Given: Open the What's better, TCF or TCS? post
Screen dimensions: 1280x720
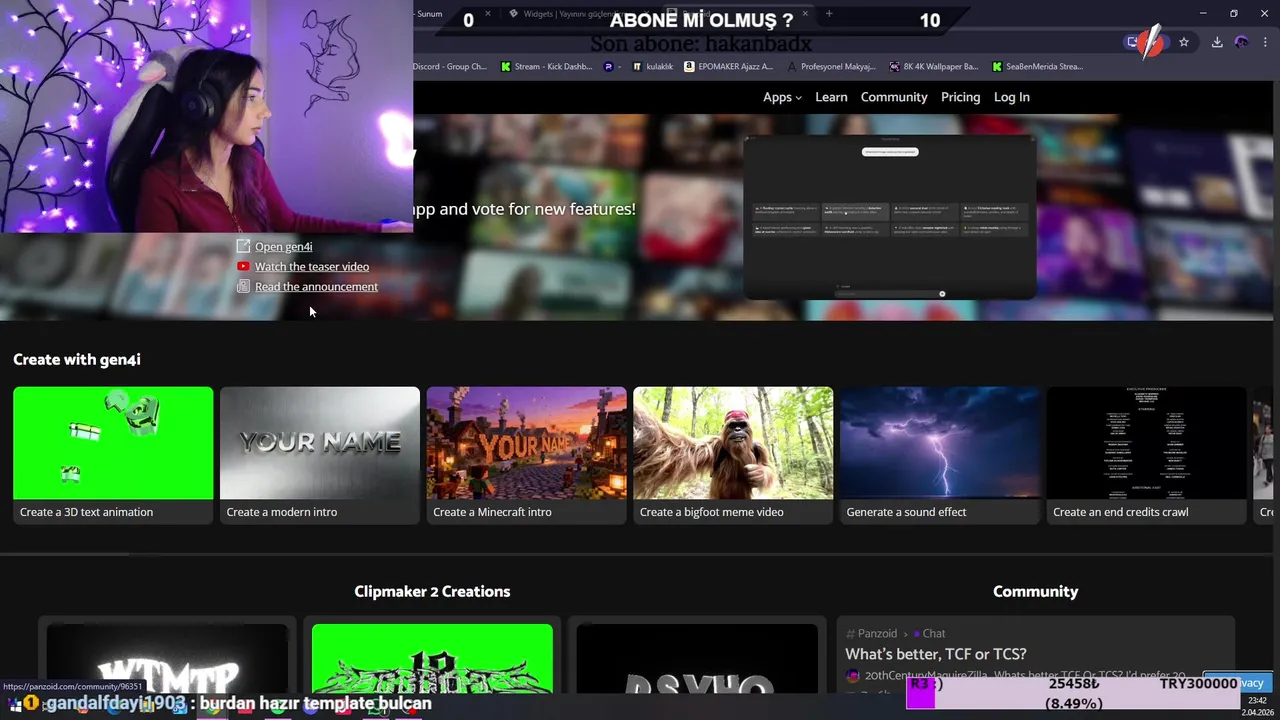Looking at the screenshot, I should click(x=935, y=654).
